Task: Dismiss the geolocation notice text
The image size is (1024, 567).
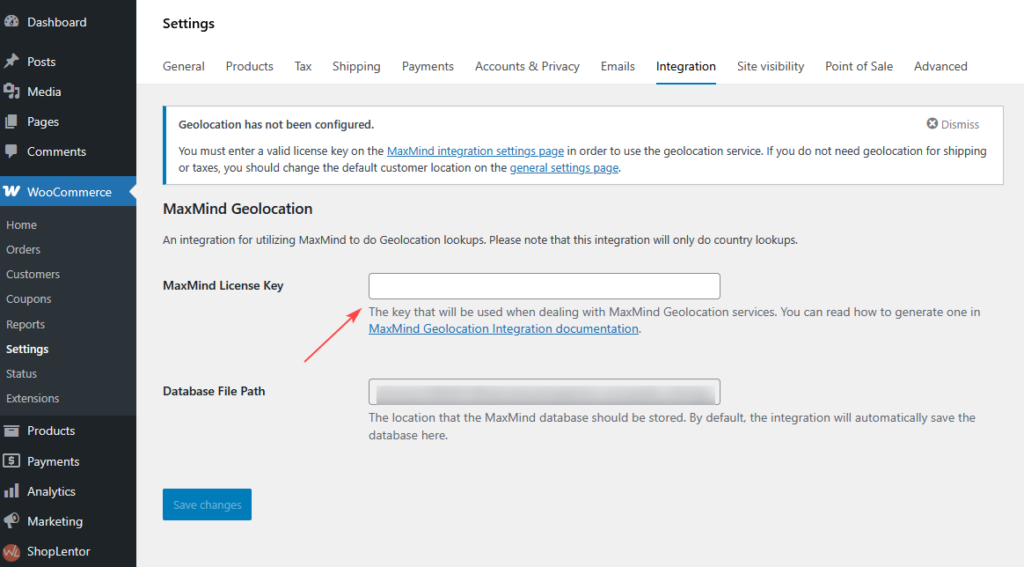Action: click(x=960, y=124)
